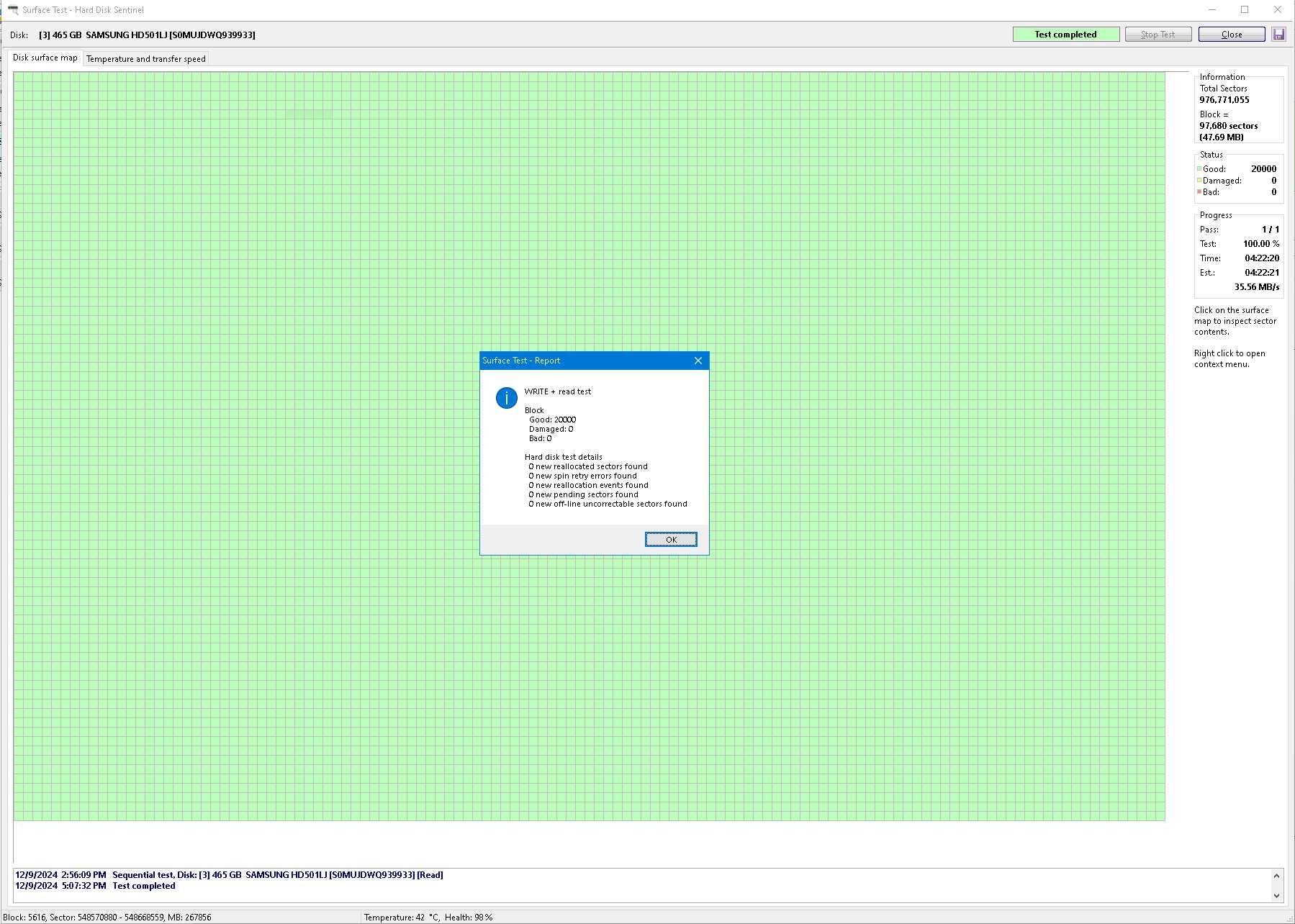Click the Hard Disk Sentinel title bar app icon
1295x924 pixels.
coord(12,10)
